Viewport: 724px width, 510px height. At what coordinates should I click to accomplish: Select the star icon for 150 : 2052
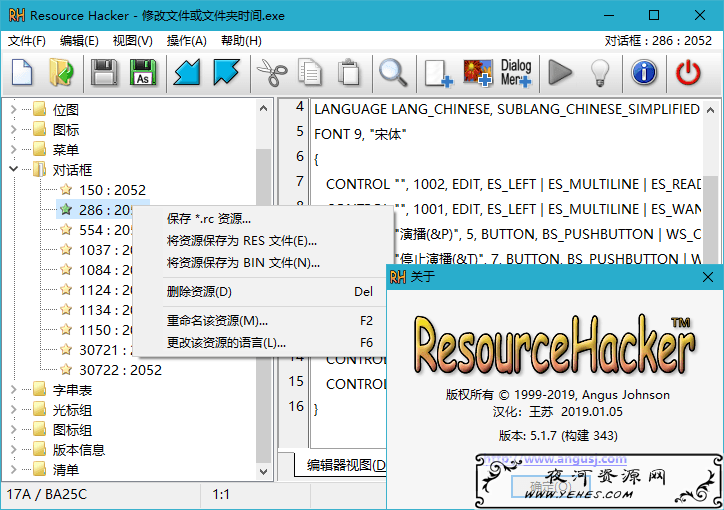[66, 189]
